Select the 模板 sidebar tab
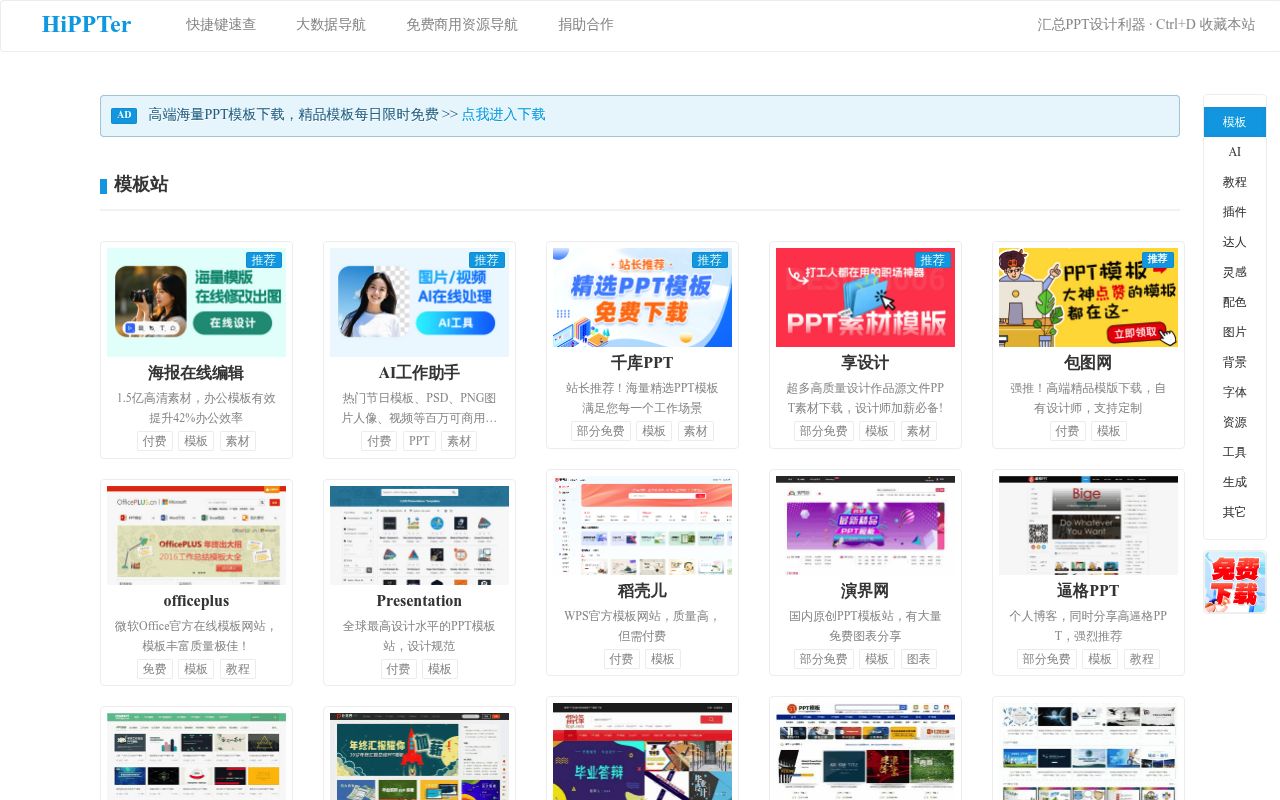The width and height of the screenshot is (1280, 800). click(x=1235, y=122)
